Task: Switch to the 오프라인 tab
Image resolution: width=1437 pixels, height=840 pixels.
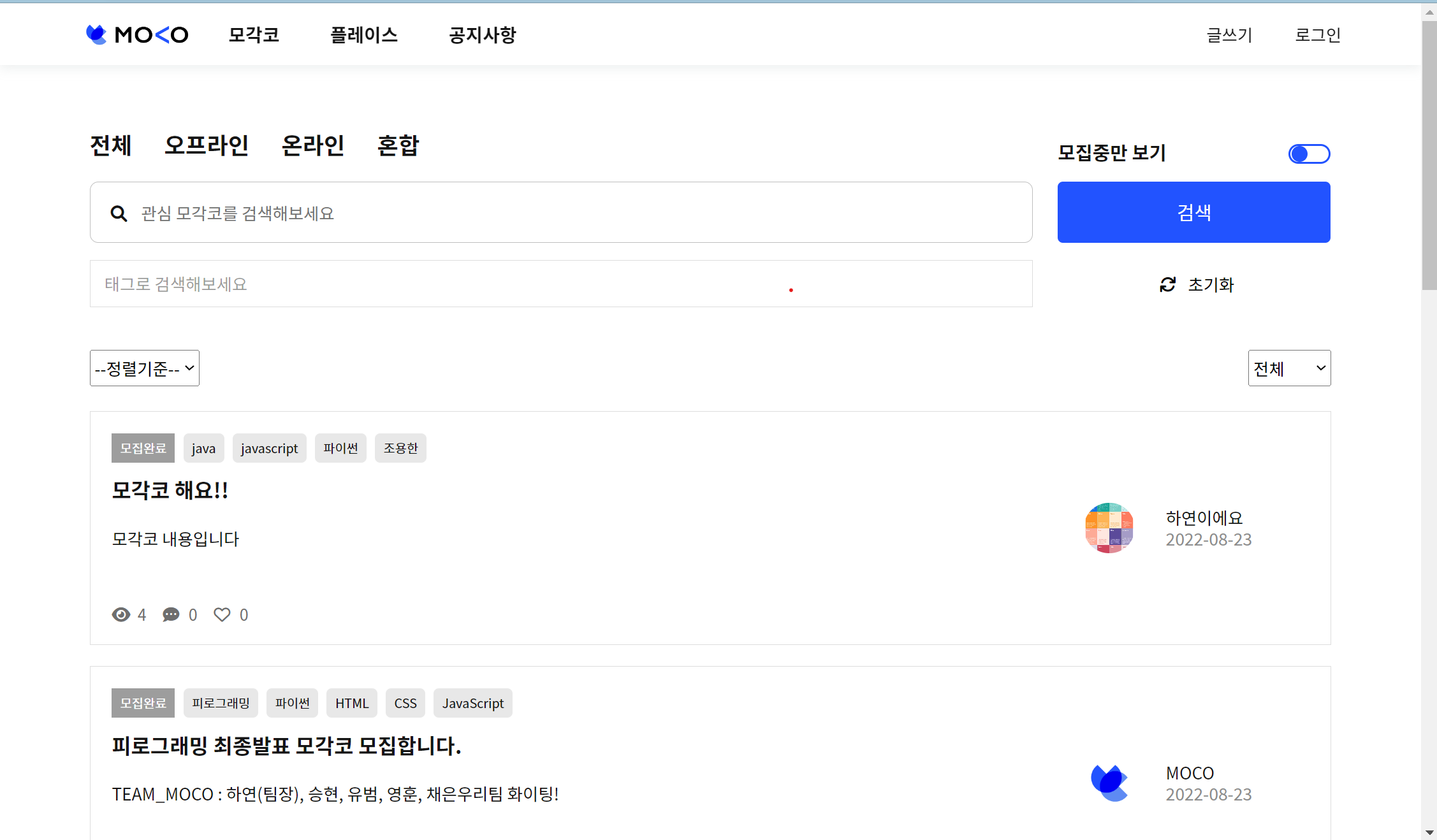Action: [207, 145]
